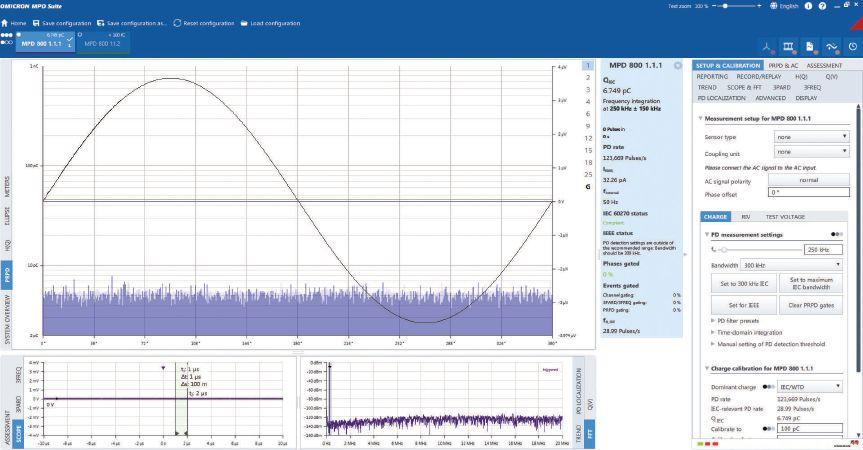Open the PD LOCALIZATION tab in right panel
Viewport: 863px width, 450px height.
click(x=722, y=98)
